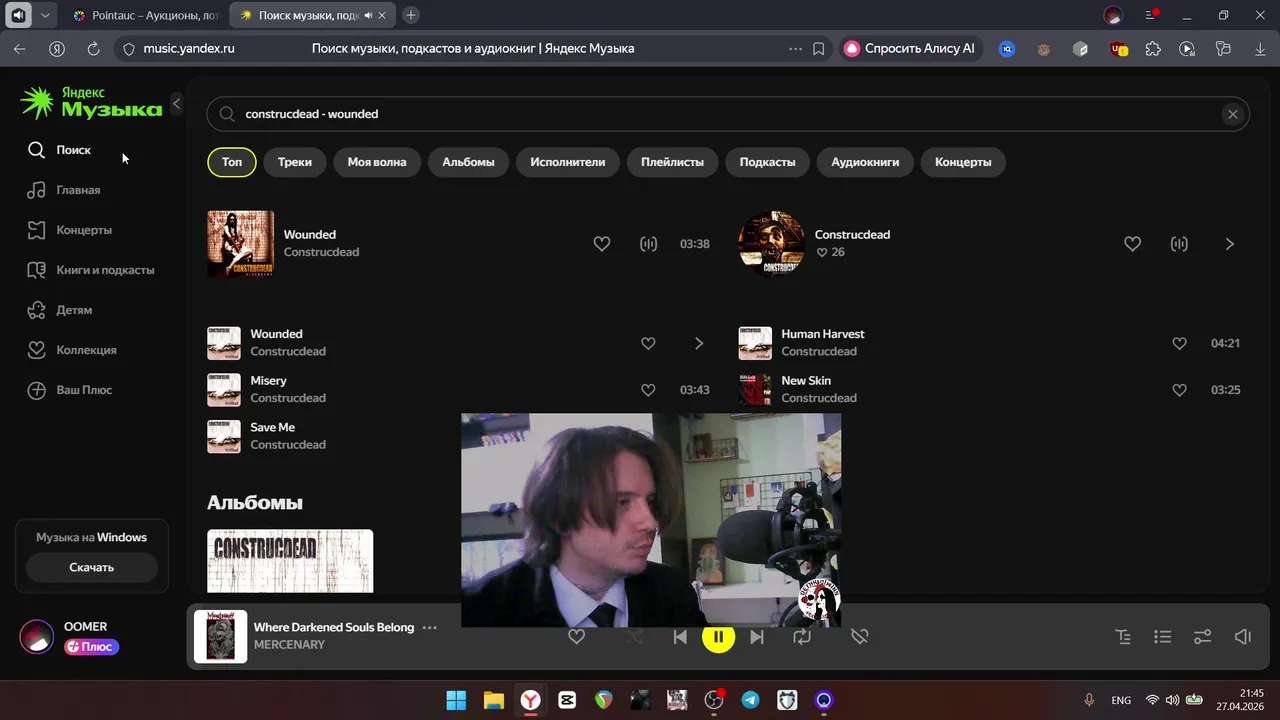Select the Исполнители filter tab

(568, 162)
